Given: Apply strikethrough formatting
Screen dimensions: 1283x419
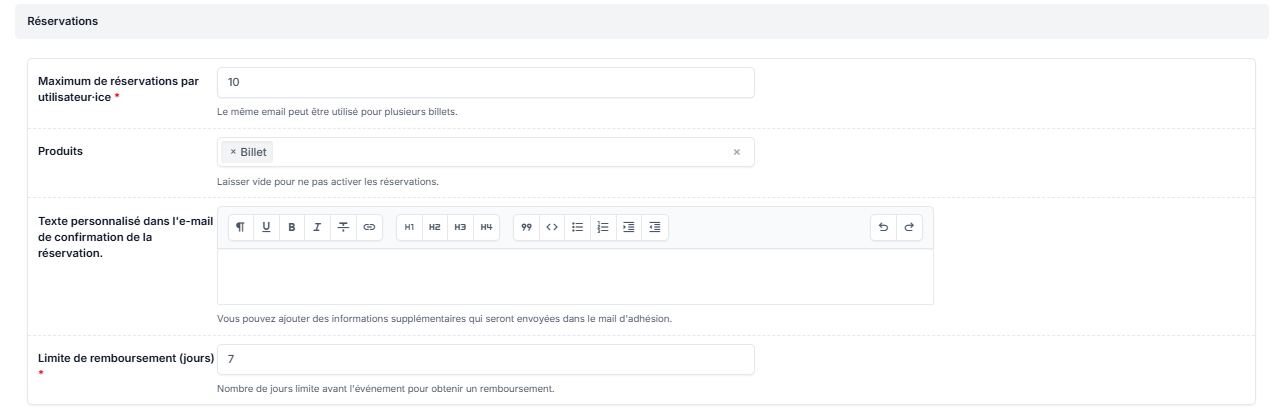Looking at the screenshot, I should pos(343,227).
